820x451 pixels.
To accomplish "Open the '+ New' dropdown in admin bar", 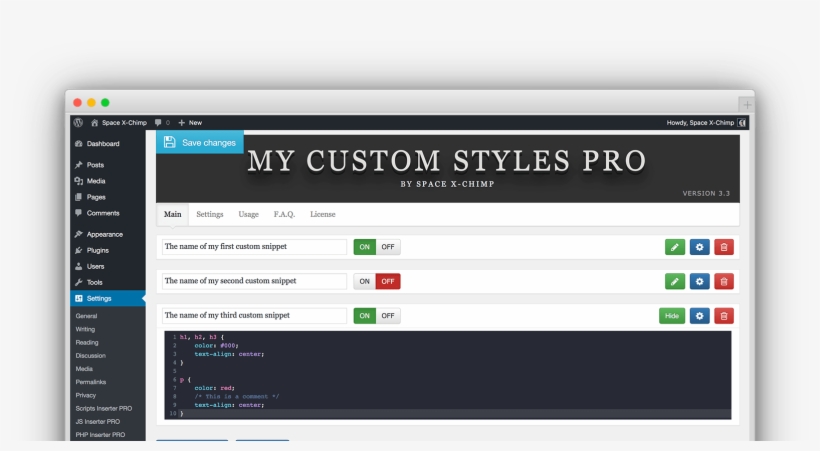I will pyautogui.click(x=190, y=123).
